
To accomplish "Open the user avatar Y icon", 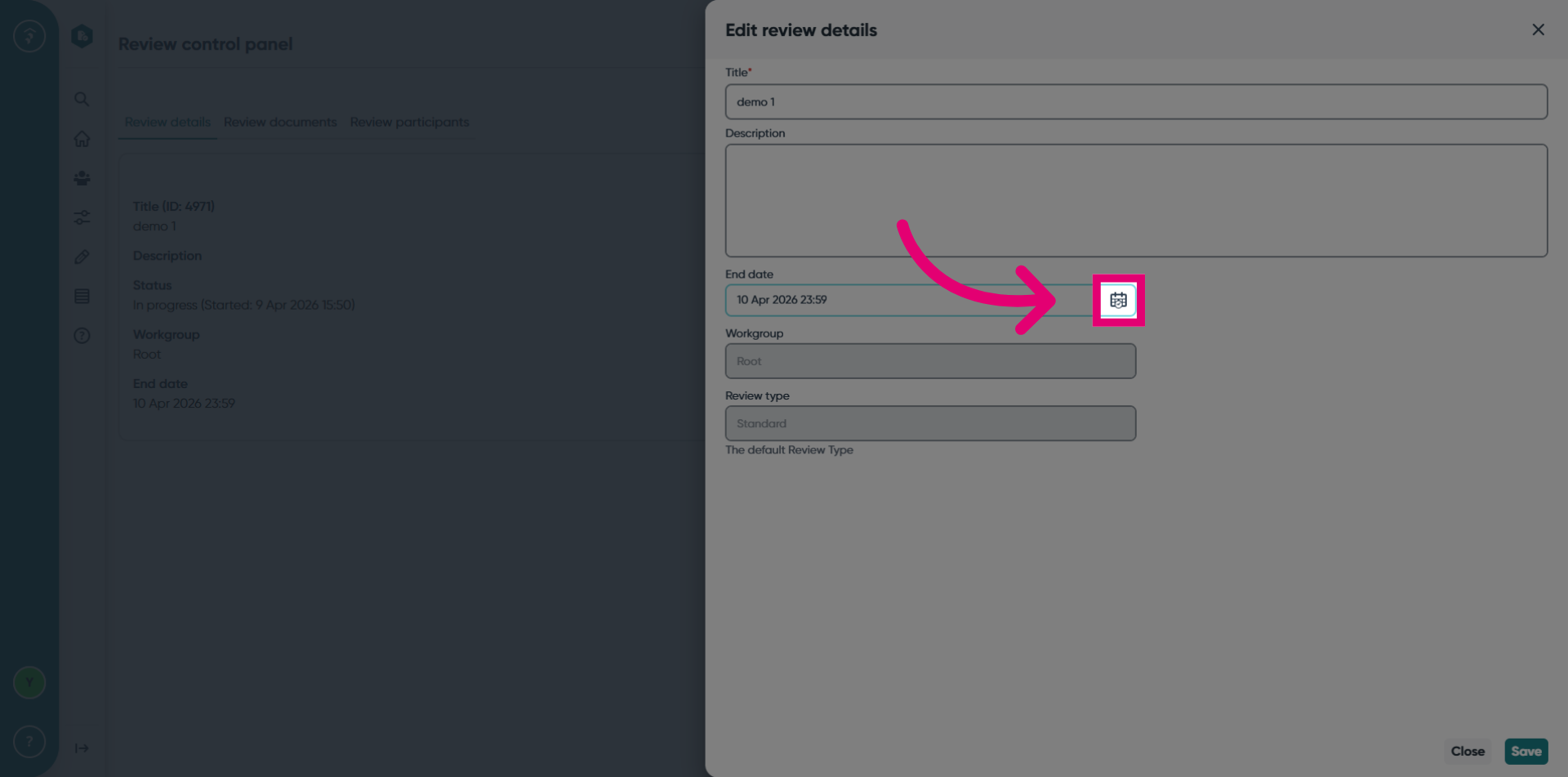I will tap(29, 682).
